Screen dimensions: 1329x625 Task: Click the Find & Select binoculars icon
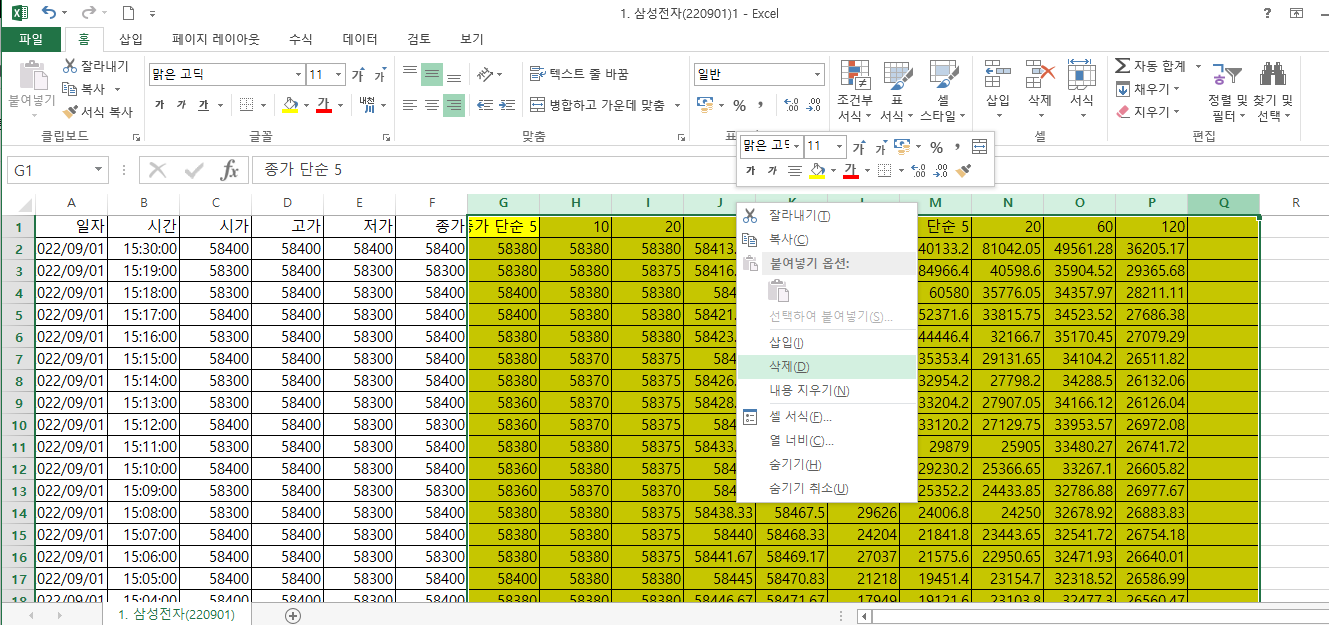1273,73
